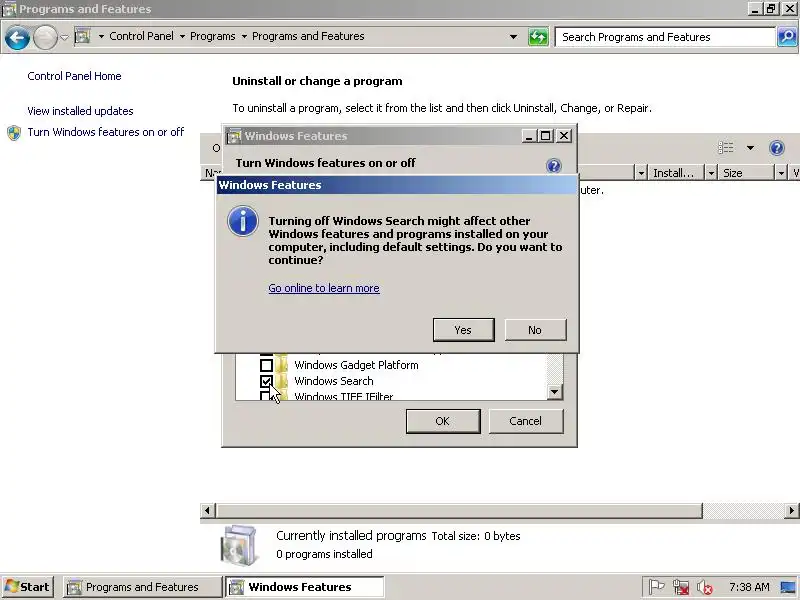
Task: Select the Windows Gadget Platform feature row
Action: pos(356,365)
